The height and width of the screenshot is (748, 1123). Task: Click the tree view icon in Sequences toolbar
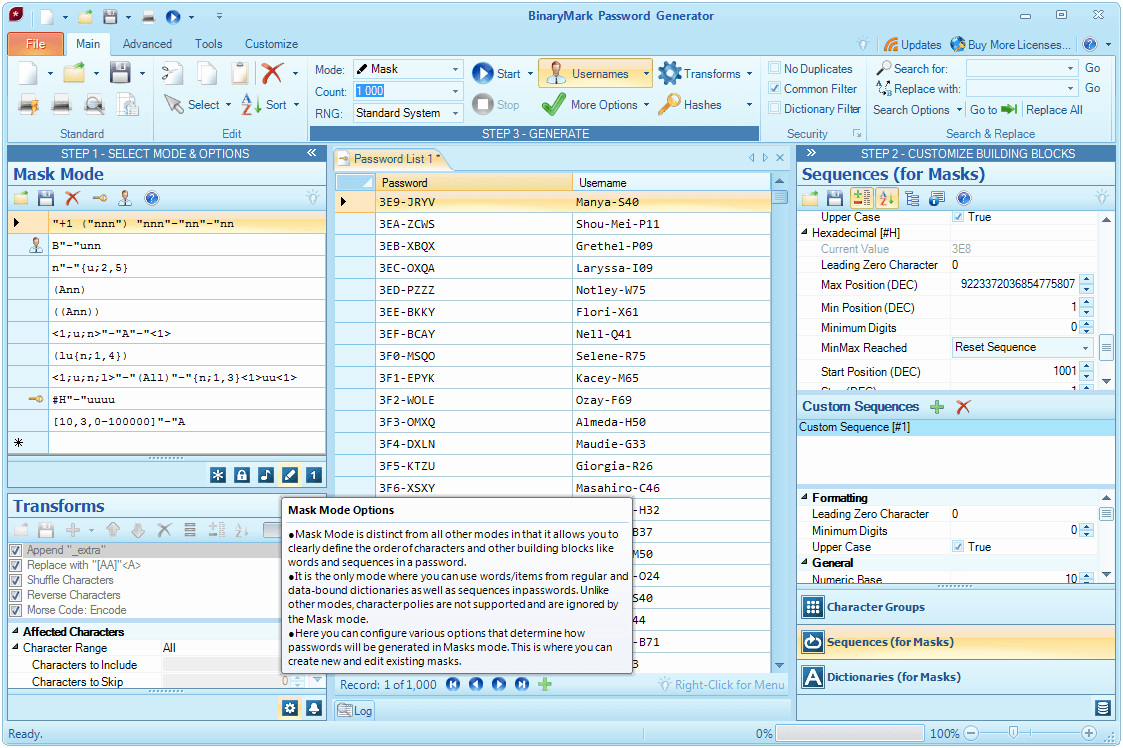pos(912,198)
